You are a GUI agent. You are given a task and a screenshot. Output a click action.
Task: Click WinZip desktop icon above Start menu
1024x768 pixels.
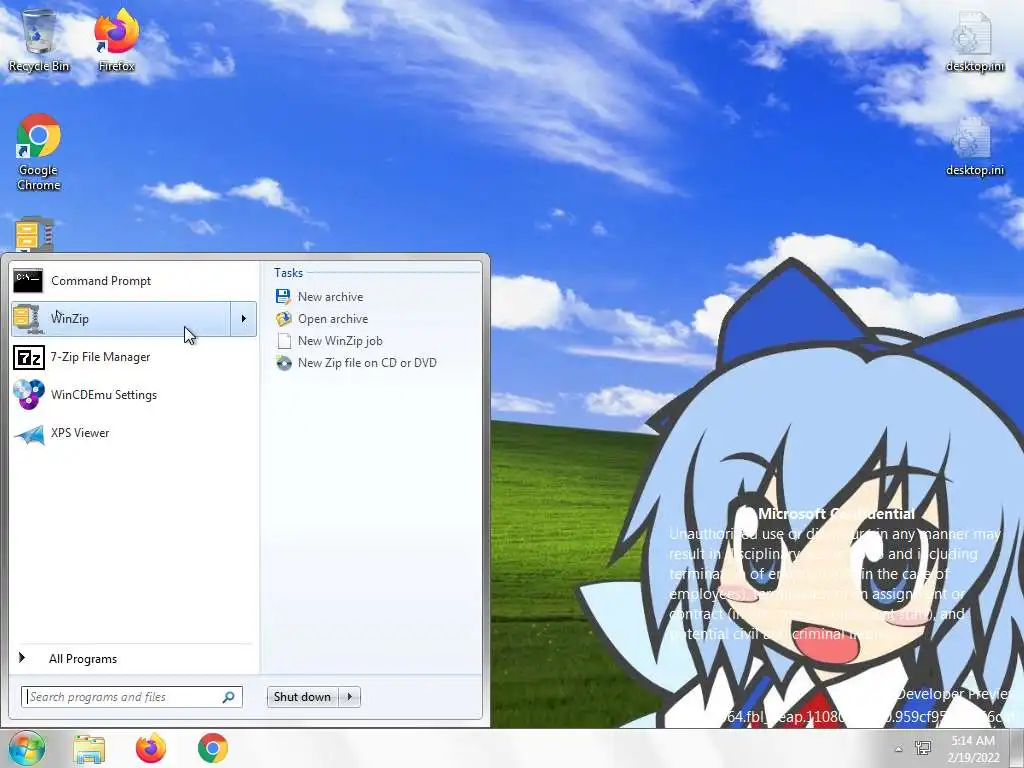click(34, 234)
